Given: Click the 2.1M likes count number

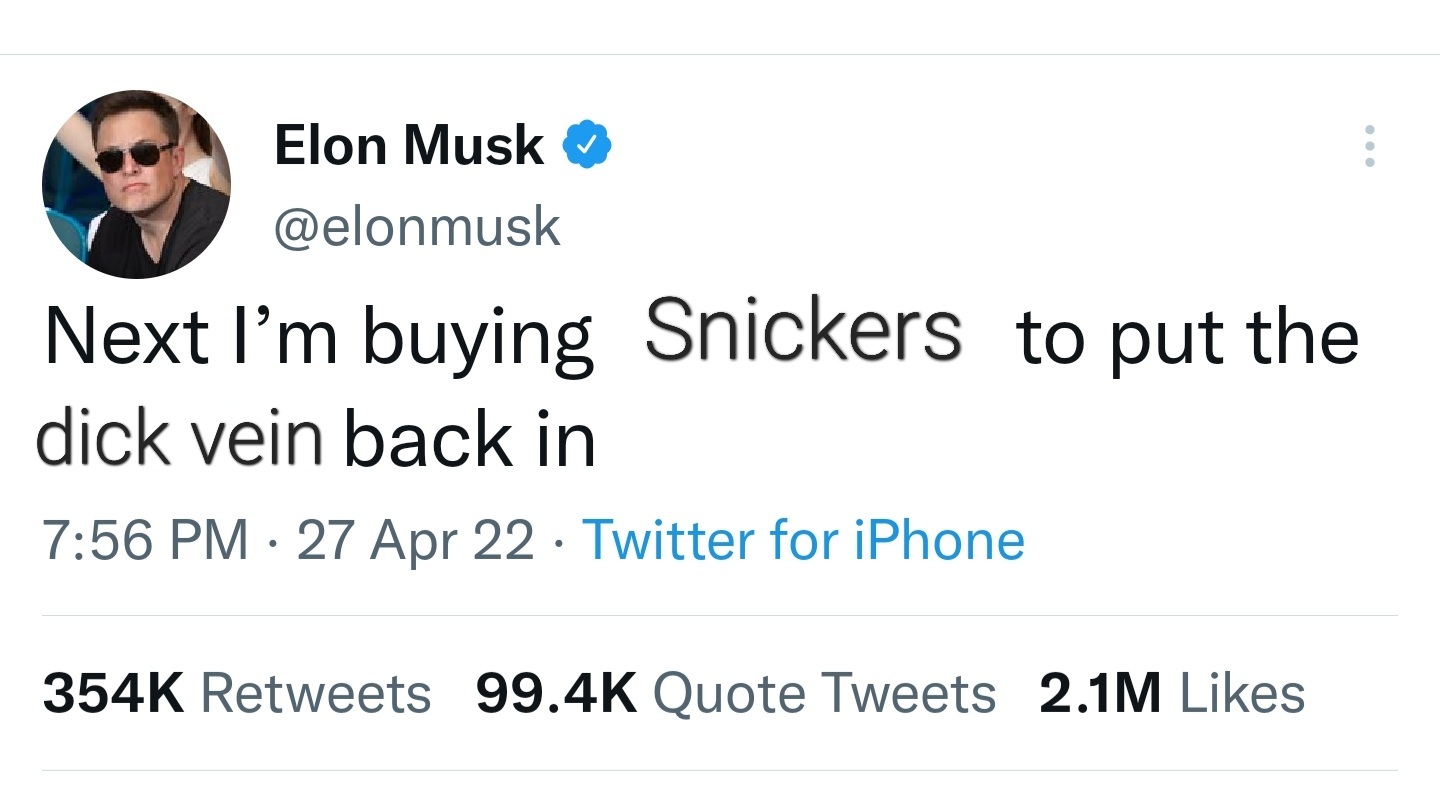Looking at the screenshot, I should click(1100, 693).
